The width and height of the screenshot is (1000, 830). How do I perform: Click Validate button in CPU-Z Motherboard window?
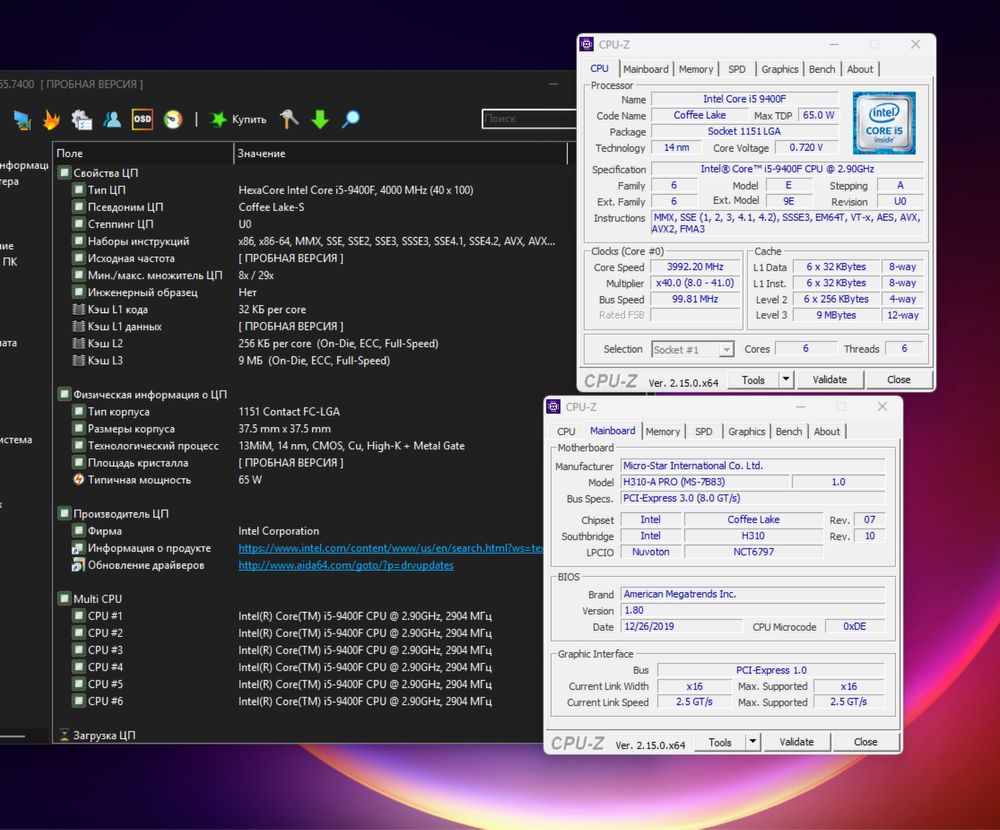797,742
